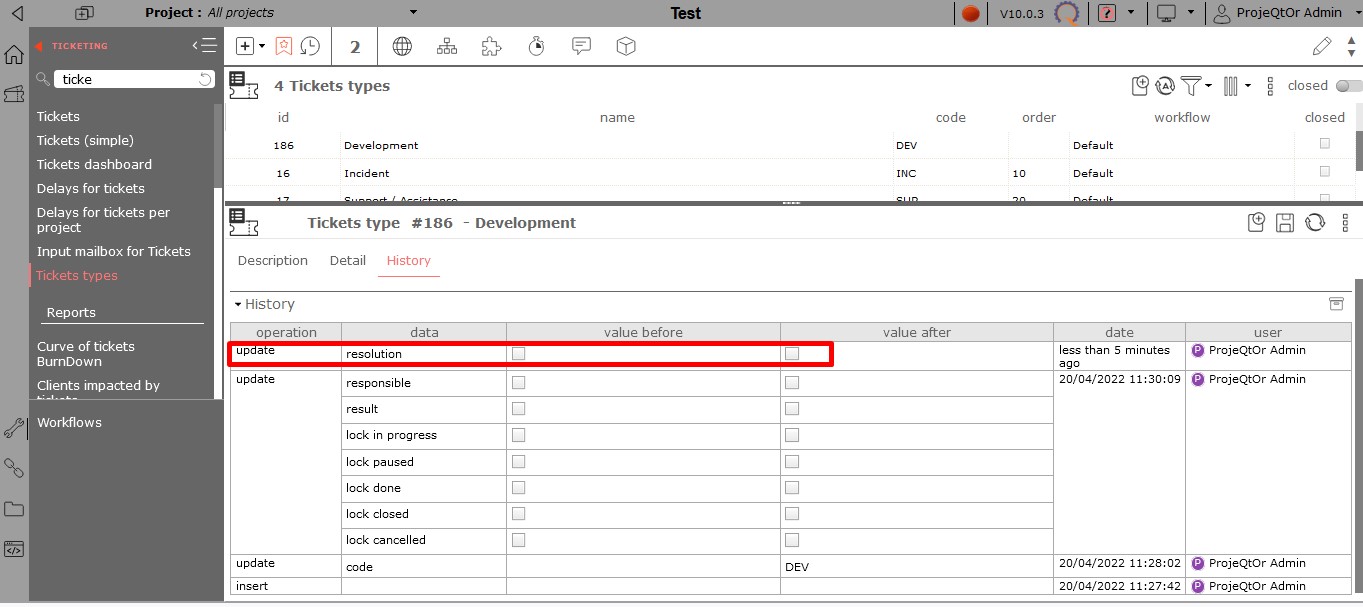The height and width of the screenshot is (607, 1363).
Task: Open the Project selector dropdown arrow
Action: 414,13
